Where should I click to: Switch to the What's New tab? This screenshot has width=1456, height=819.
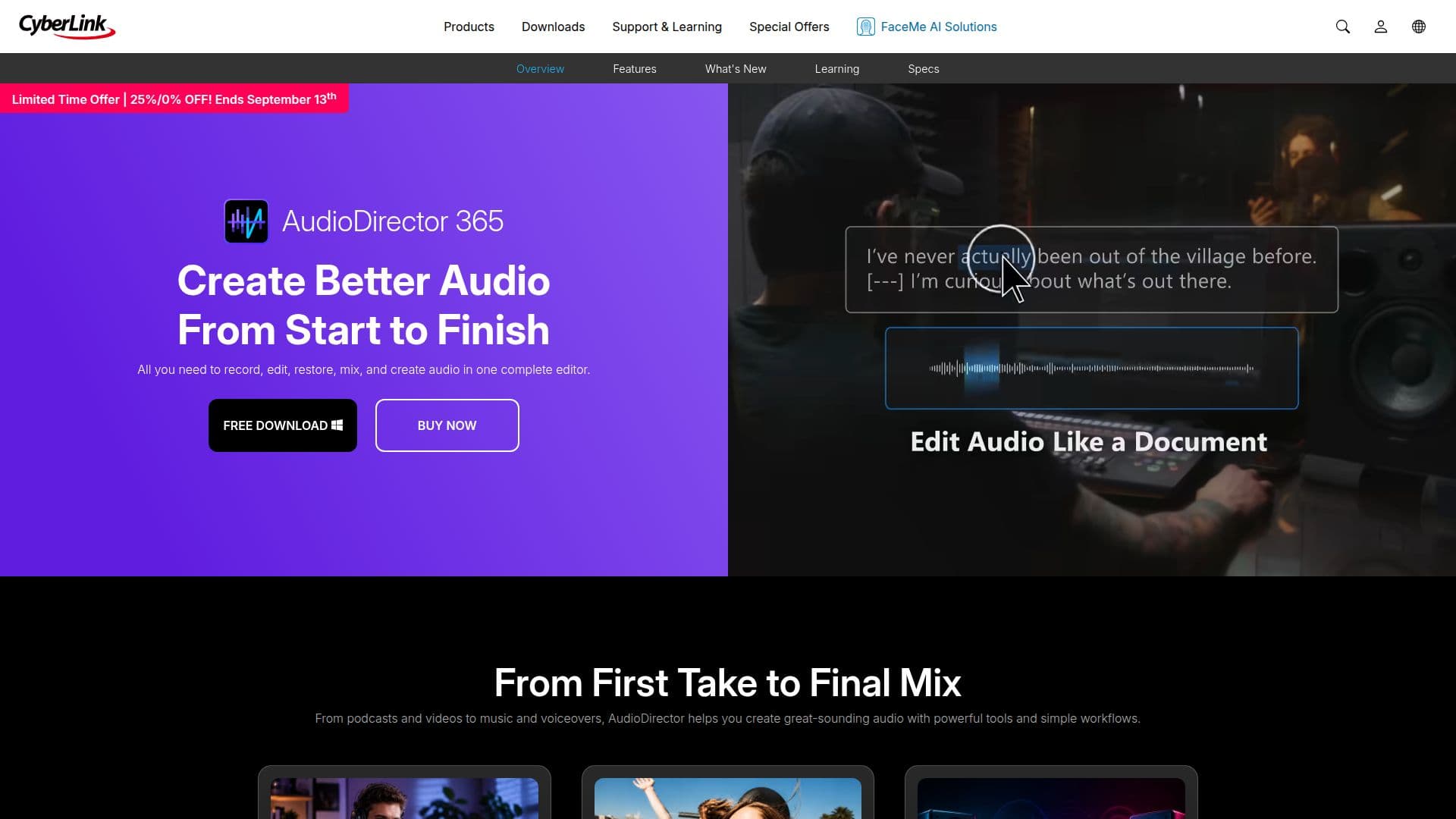(x=735, y=68)
